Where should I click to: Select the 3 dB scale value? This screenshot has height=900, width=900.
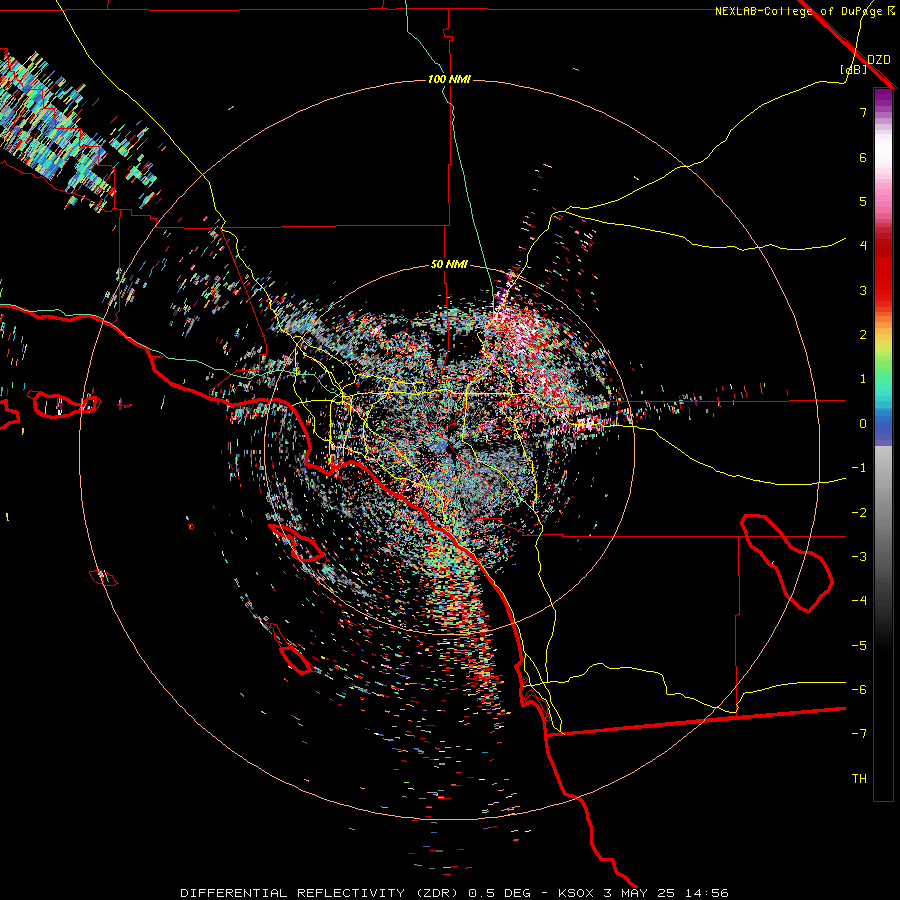pyautogui.click(x=863, y=290)
